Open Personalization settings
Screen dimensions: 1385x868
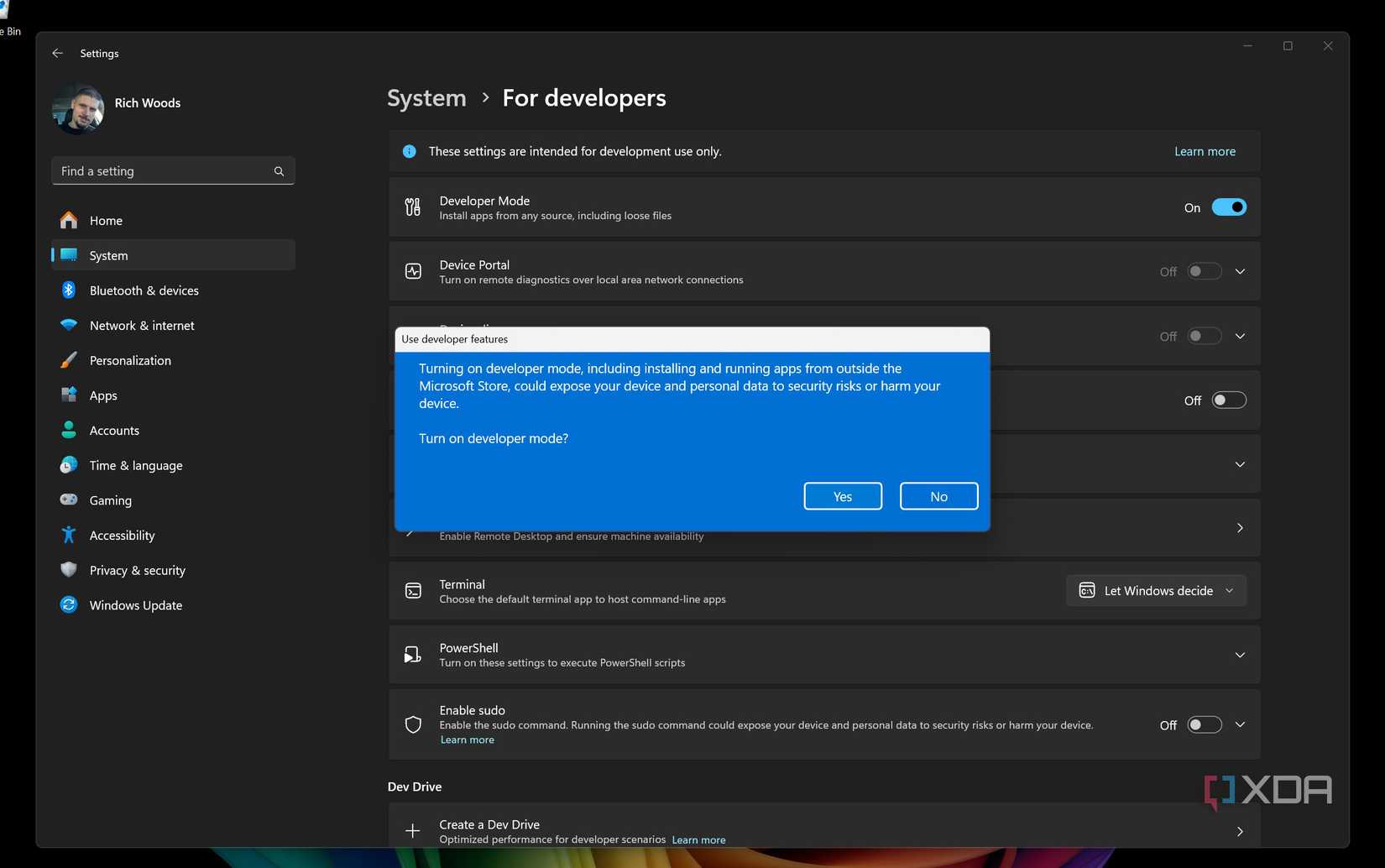pos(129,360)
